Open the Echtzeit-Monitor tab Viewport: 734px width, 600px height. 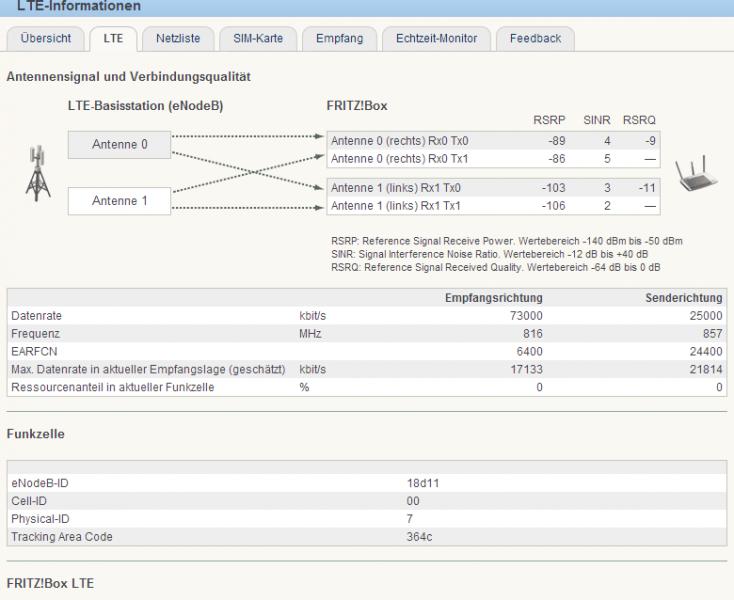436,38
